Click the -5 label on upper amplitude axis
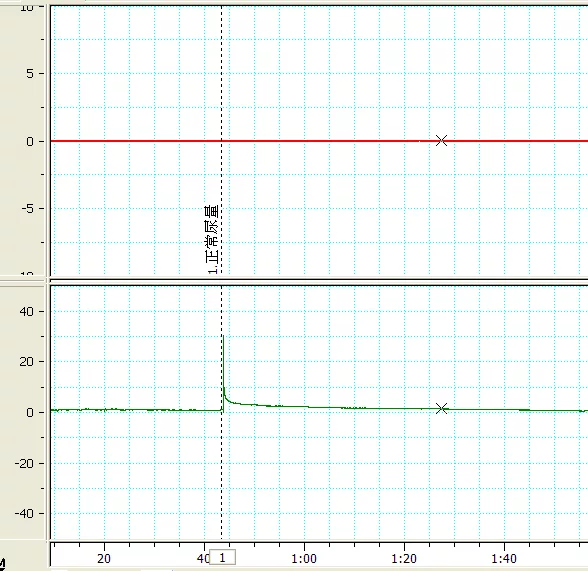 tap(28, 208)
